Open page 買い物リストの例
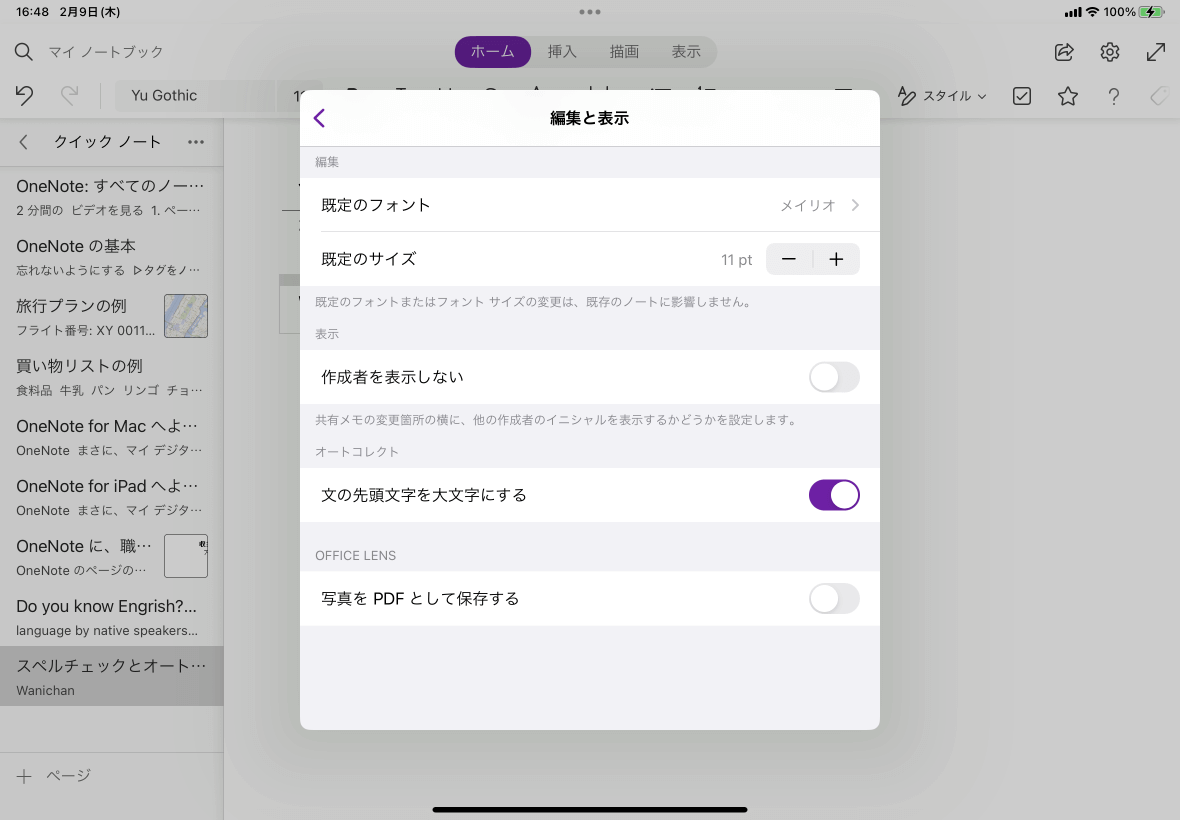This screenshot has height=820, width=1180. tap(111, 377)
